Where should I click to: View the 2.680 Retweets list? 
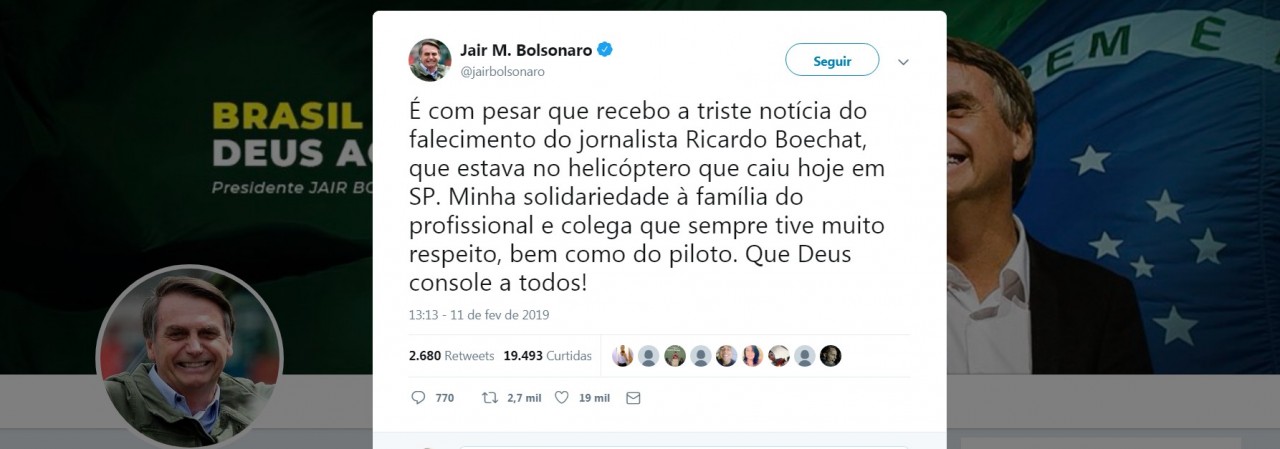pyautogui.click(x=452, y=356)
